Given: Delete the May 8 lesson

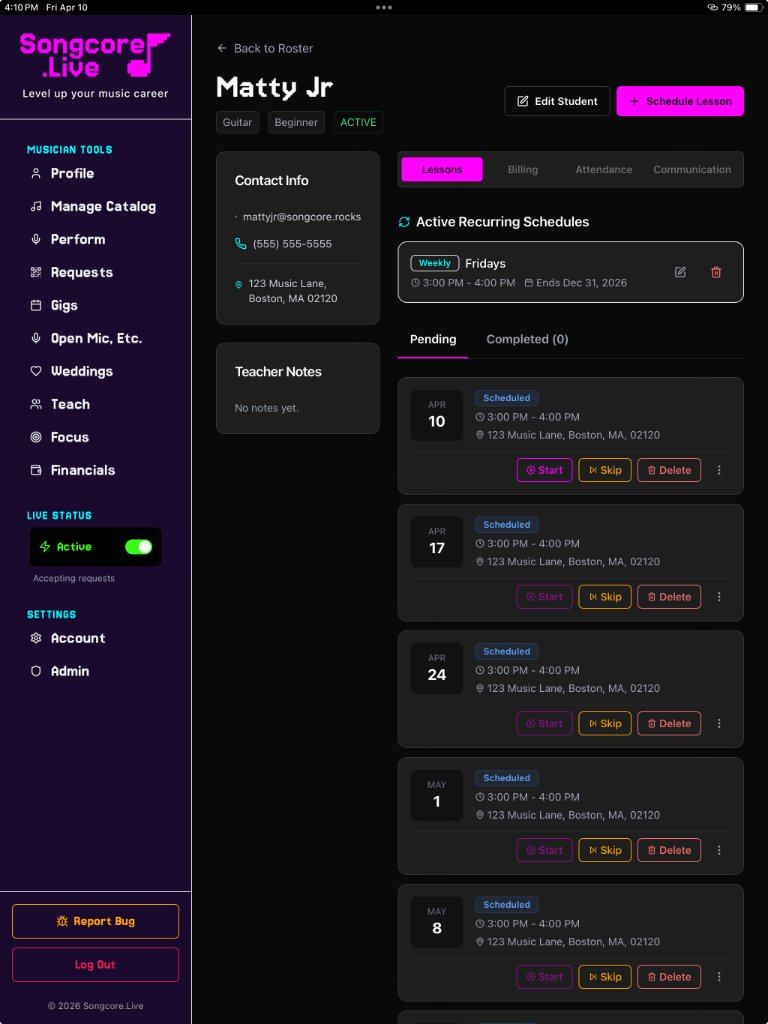Looking at the screenshot, I should pos(669,977).
